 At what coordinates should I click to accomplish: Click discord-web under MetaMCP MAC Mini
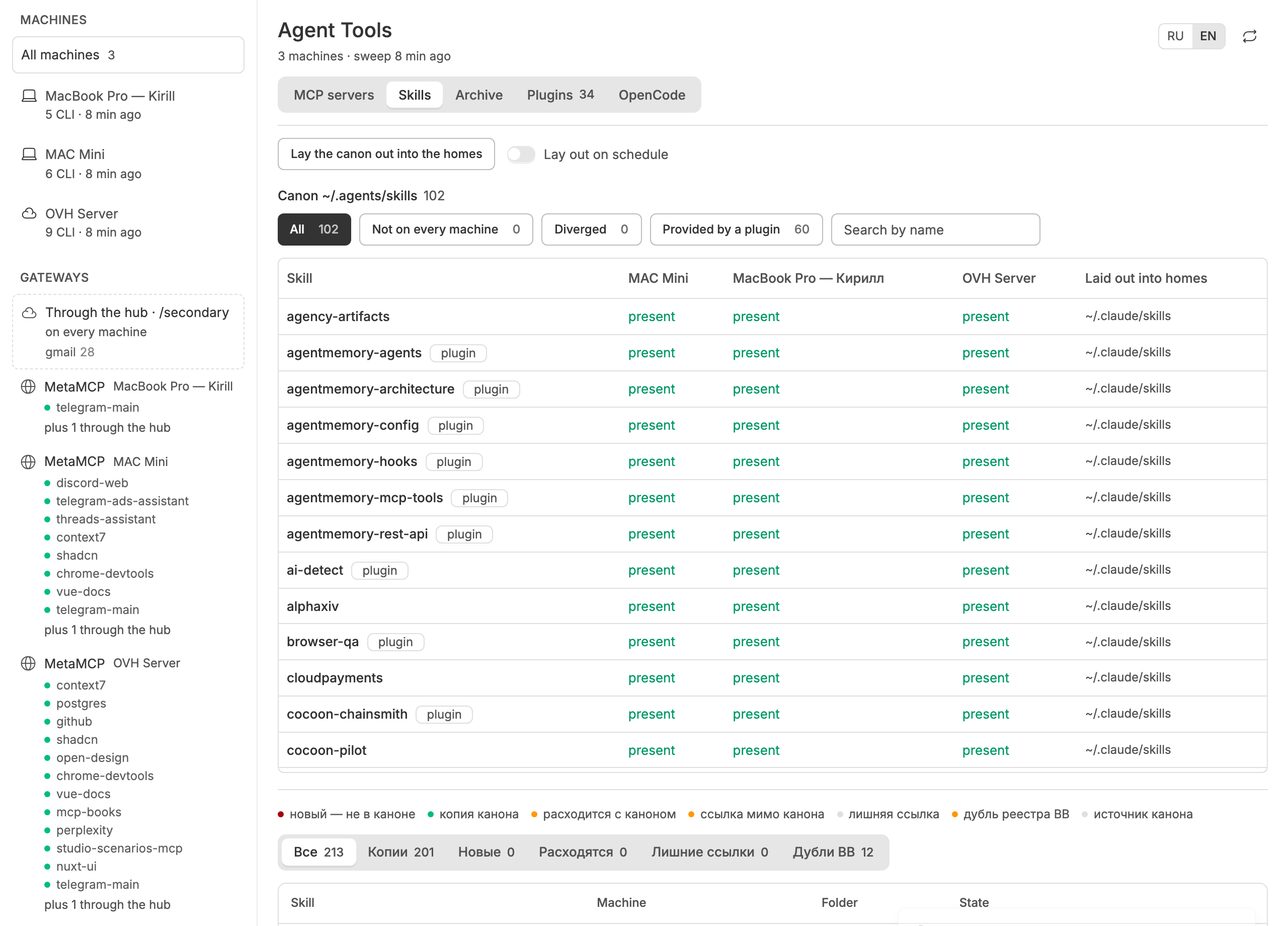[x=92, y=484]
